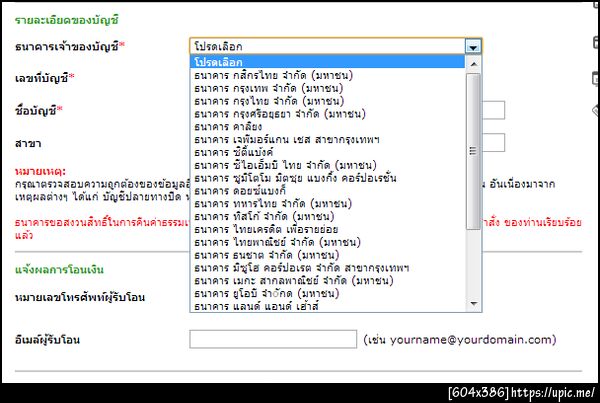Choose ธนาคาร กรุงศรีอยุธยา จำกัด (มหาชน)
The width and height of the screenshot is (600, 403).
point(328,114)
